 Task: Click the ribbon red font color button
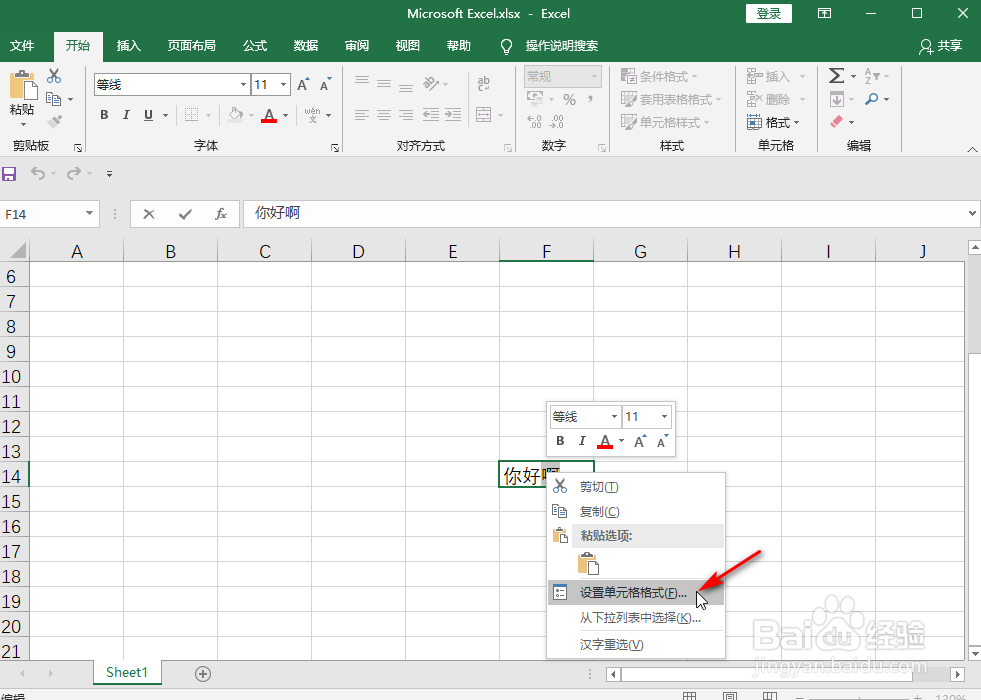pyautogui.click(x=269, y=115)
